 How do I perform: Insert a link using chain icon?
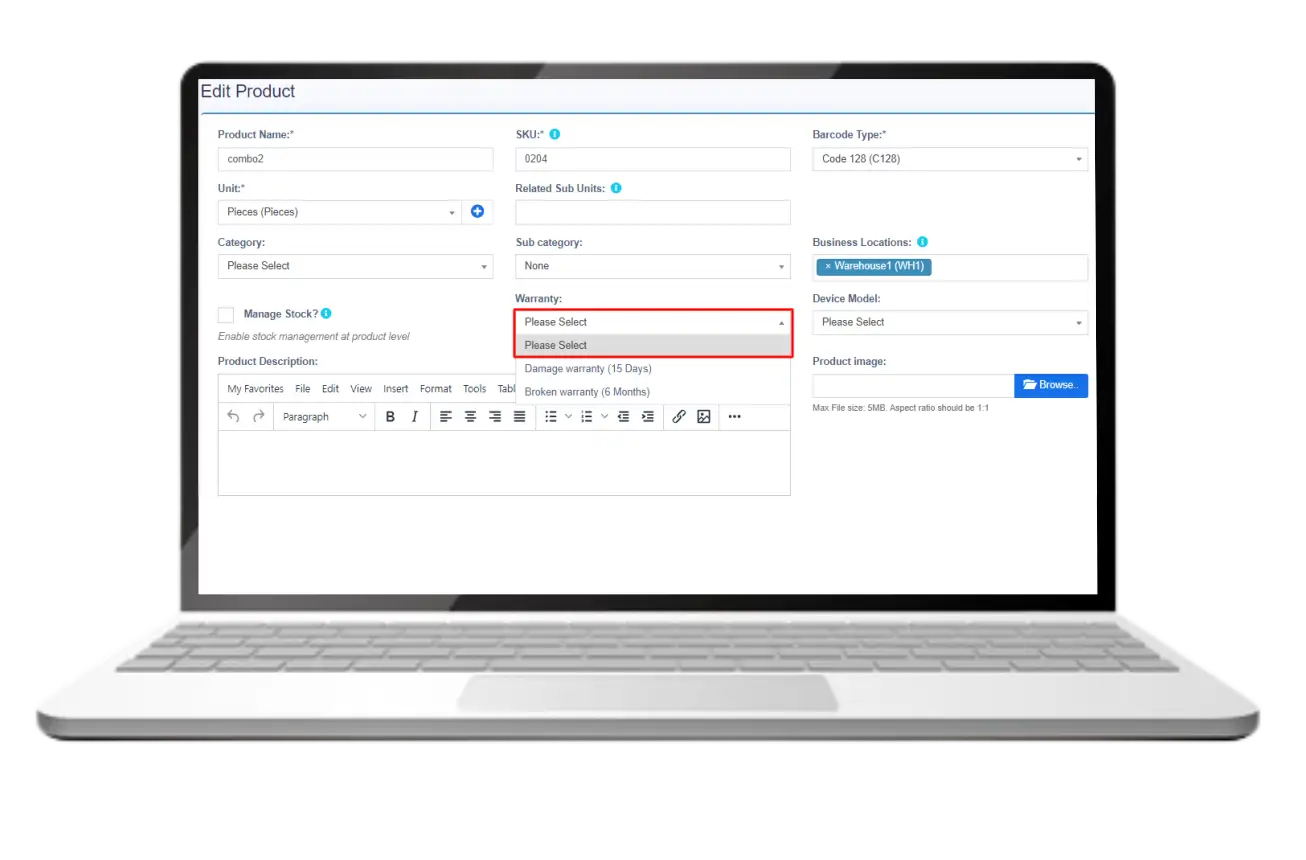(679, 417)
